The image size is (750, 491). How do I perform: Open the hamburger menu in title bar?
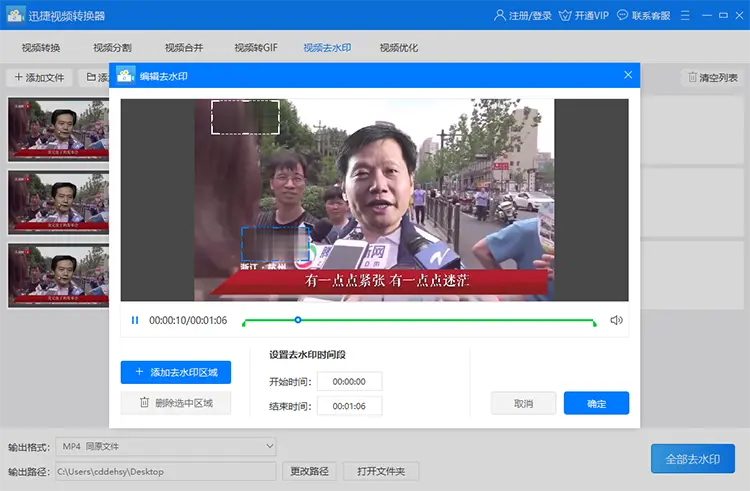point(685,15)
